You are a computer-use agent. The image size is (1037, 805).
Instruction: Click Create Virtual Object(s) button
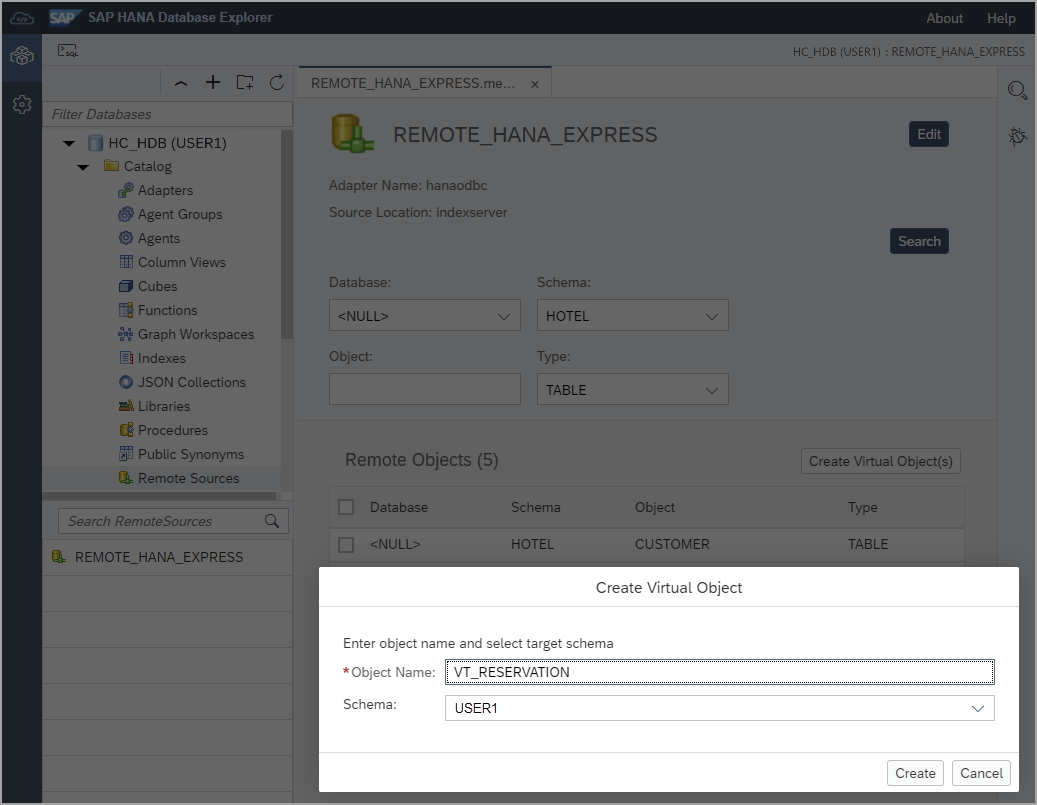click(881, 461)
